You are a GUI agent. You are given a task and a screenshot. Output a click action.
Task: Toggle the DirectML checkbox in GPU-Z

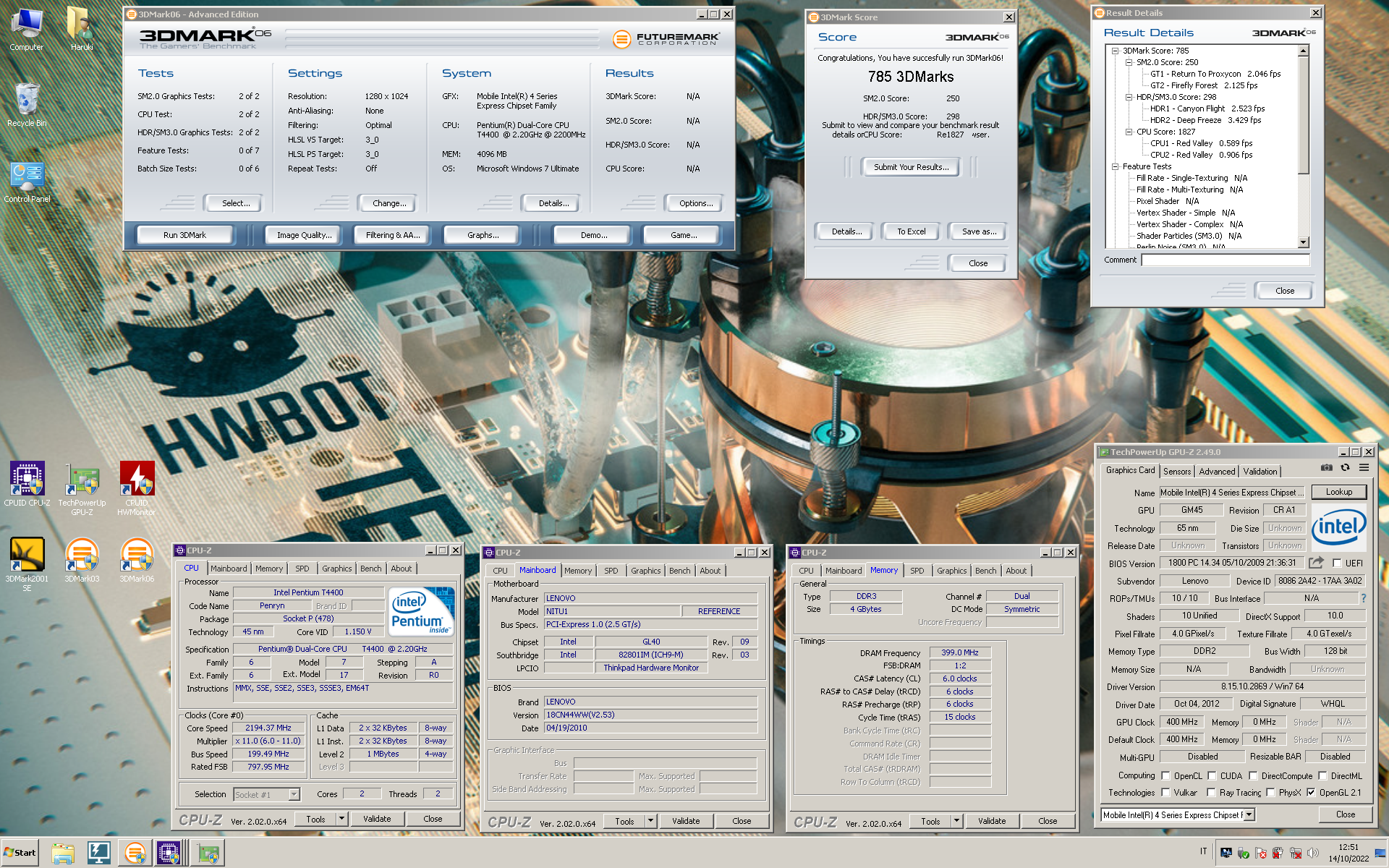tap(1322, 775)
